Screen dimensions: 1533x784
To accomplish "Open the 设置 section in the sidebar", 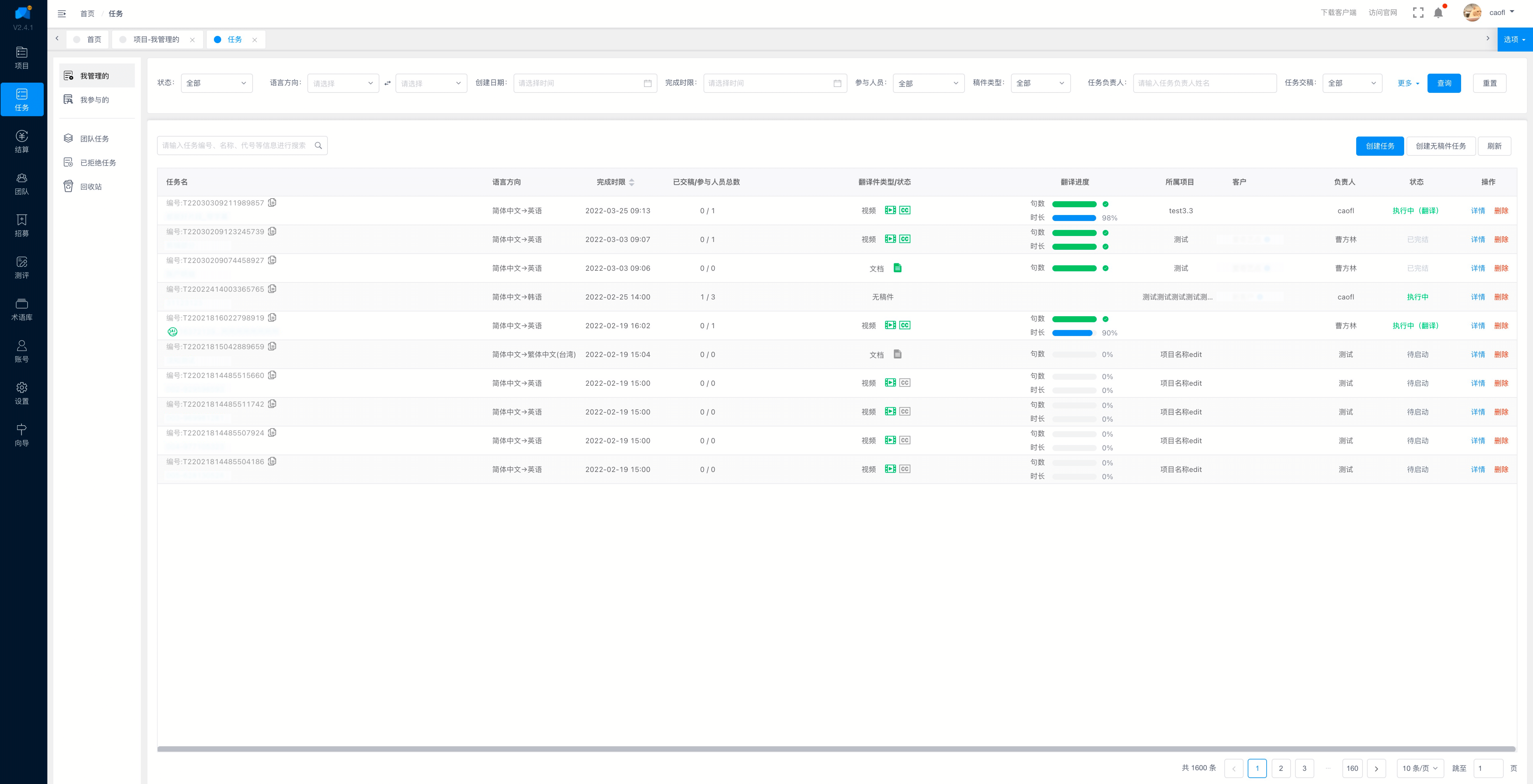I will 22,393.
